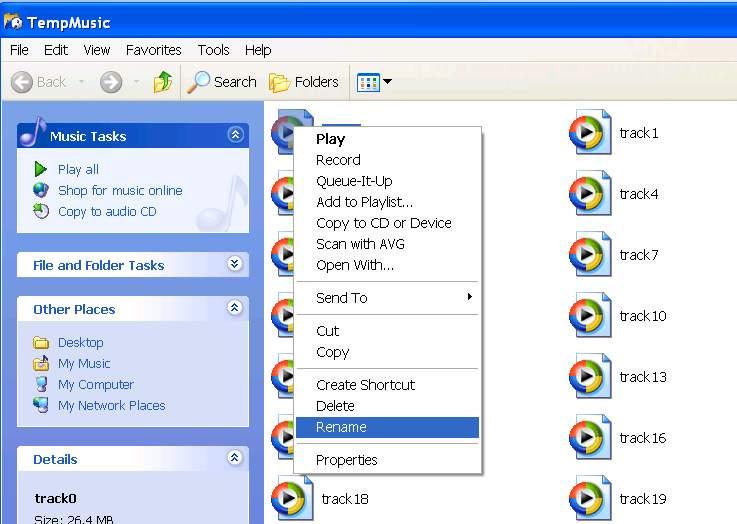
Task: Choose Rename from the context menu
Action: click(341, 427)
